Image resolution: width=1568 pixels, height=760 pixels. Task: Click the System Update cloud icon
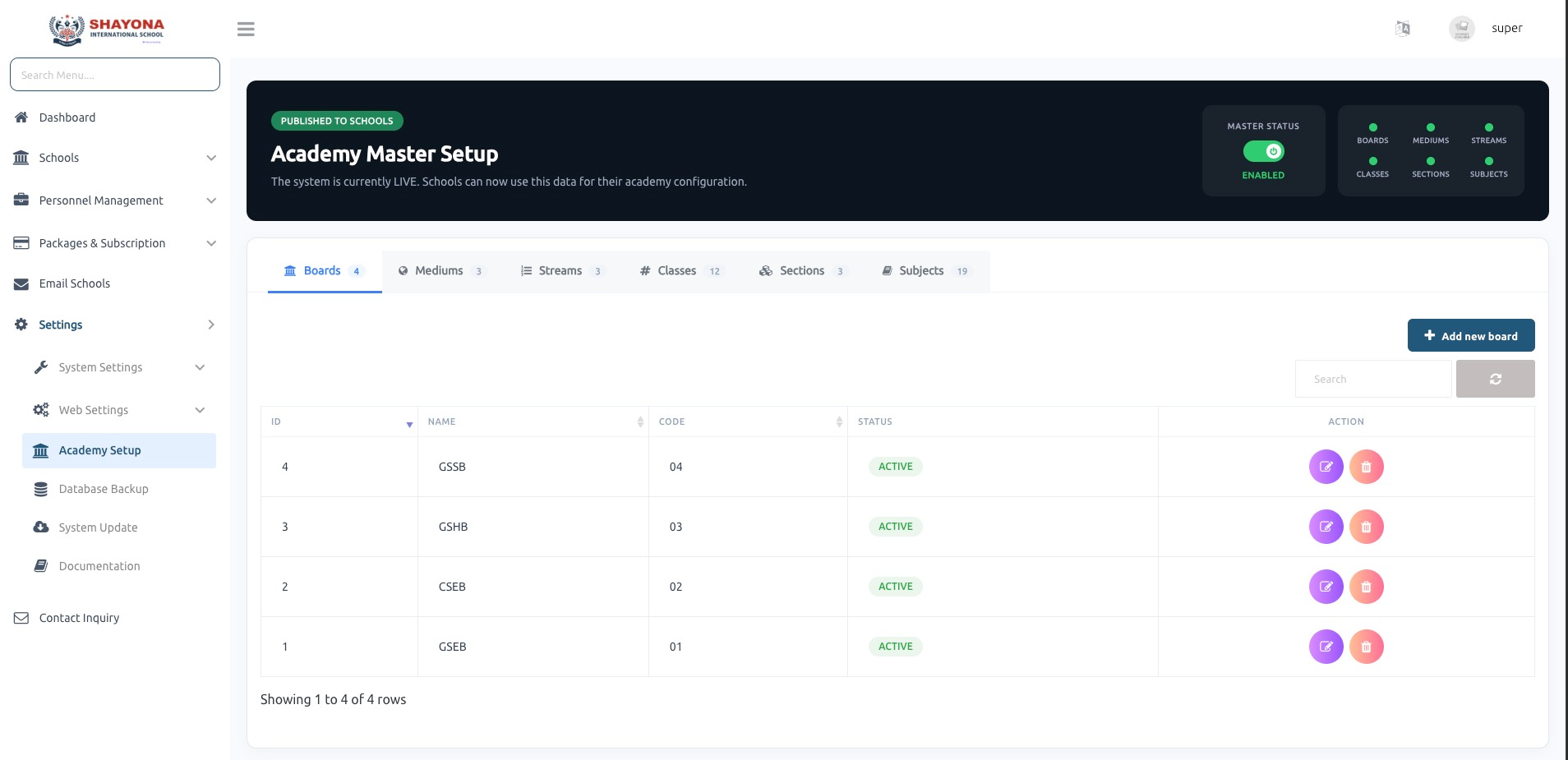(41, 527)
